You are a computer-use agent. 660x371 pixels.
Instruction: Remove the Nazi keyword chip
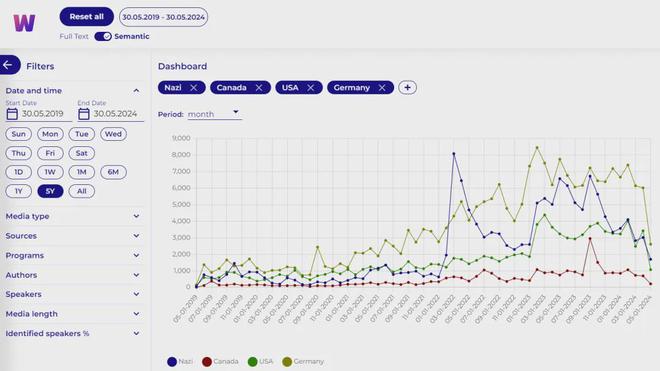point(194,88)
